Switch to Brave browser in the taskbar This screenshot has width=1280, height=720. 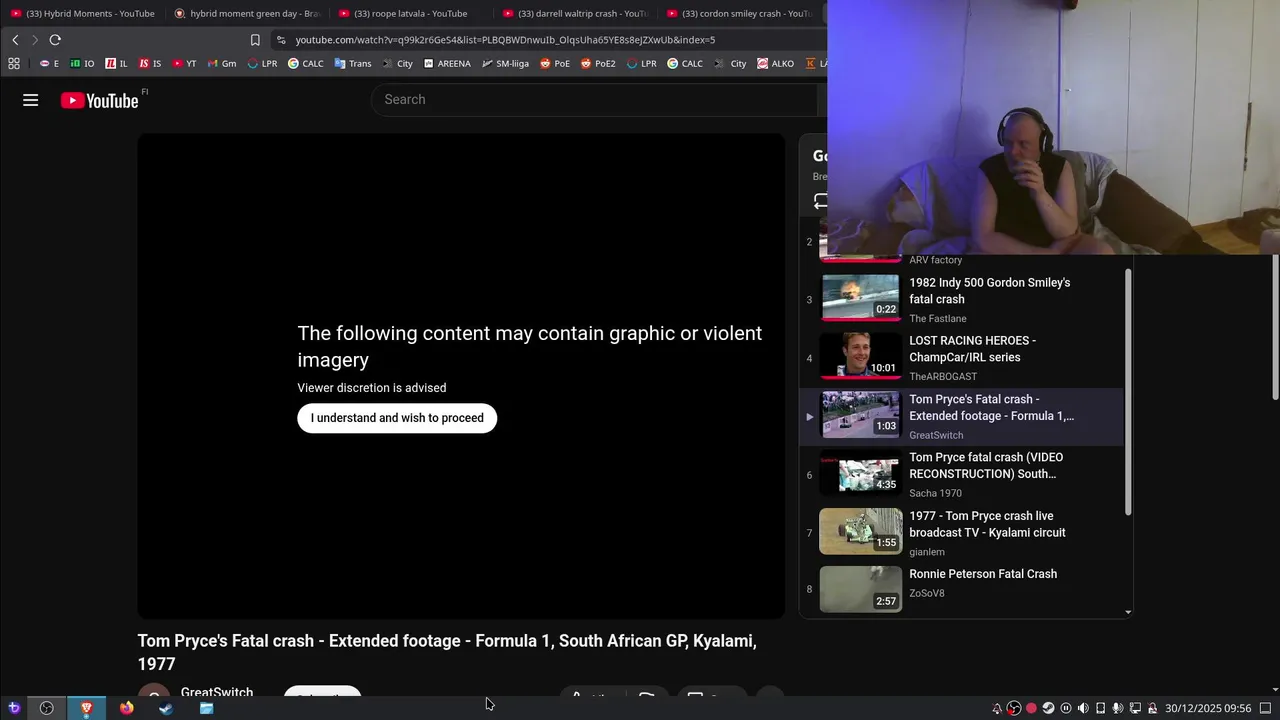point(86,708)
